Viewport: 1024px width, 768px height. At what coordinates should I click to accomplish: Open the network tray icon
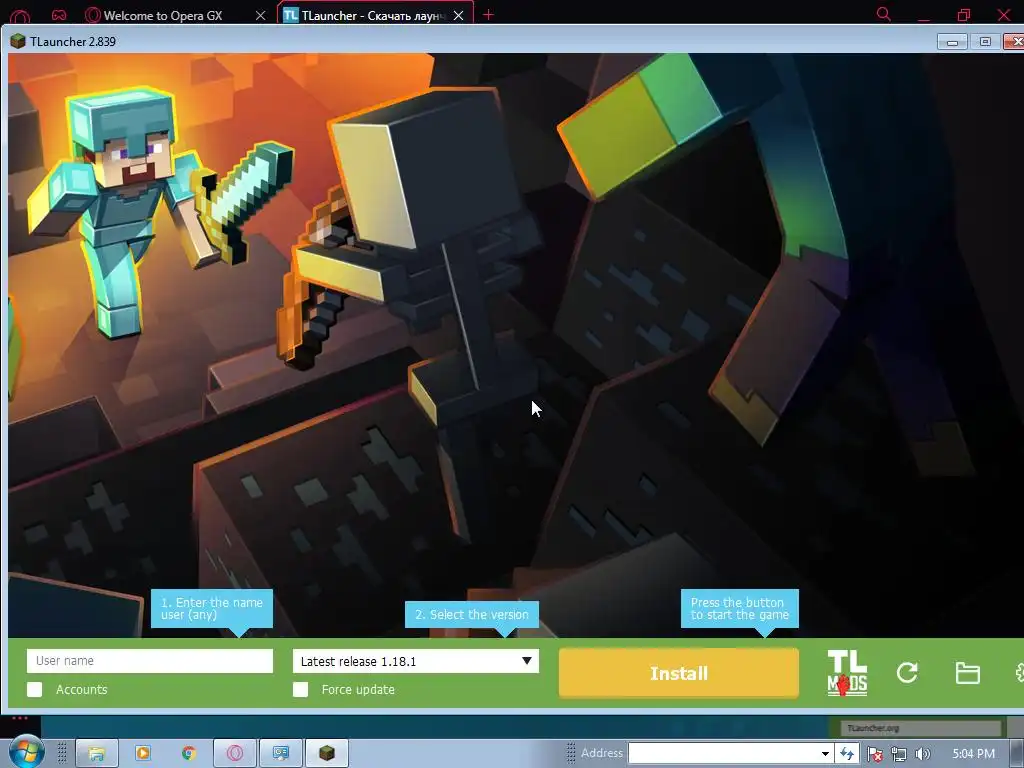pyautogui.click(x=899, y=754)
